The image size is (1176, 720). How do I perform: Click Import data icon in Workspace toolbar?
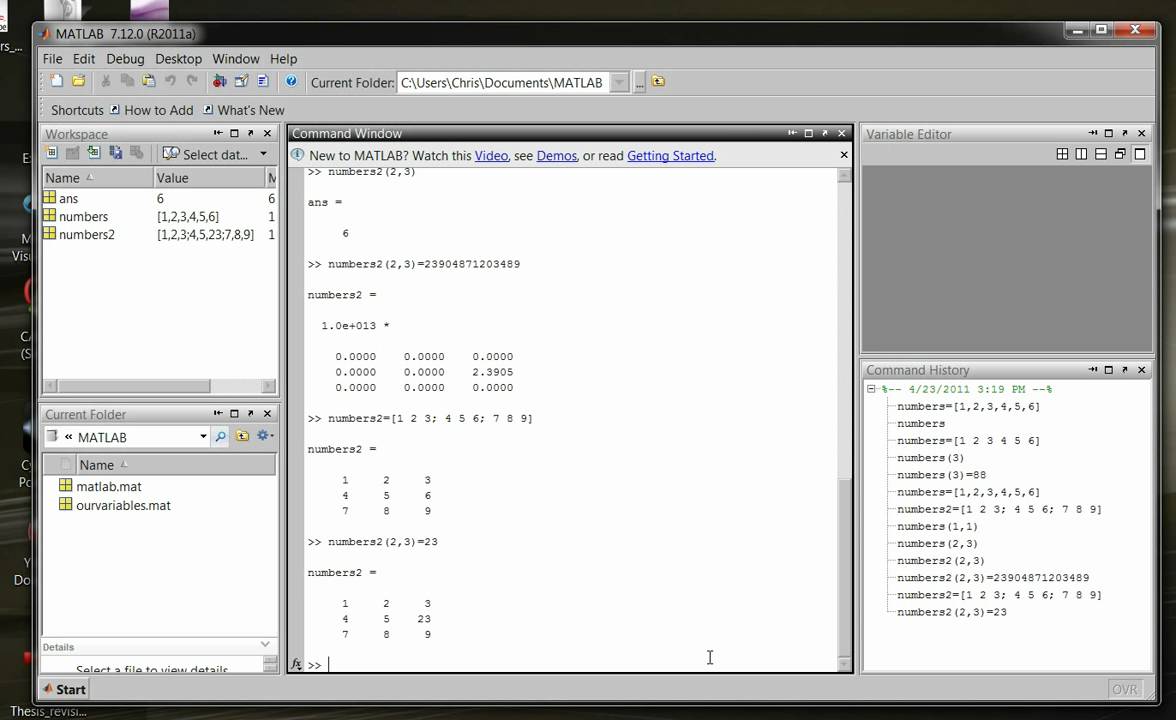click(x=94, y=153)
